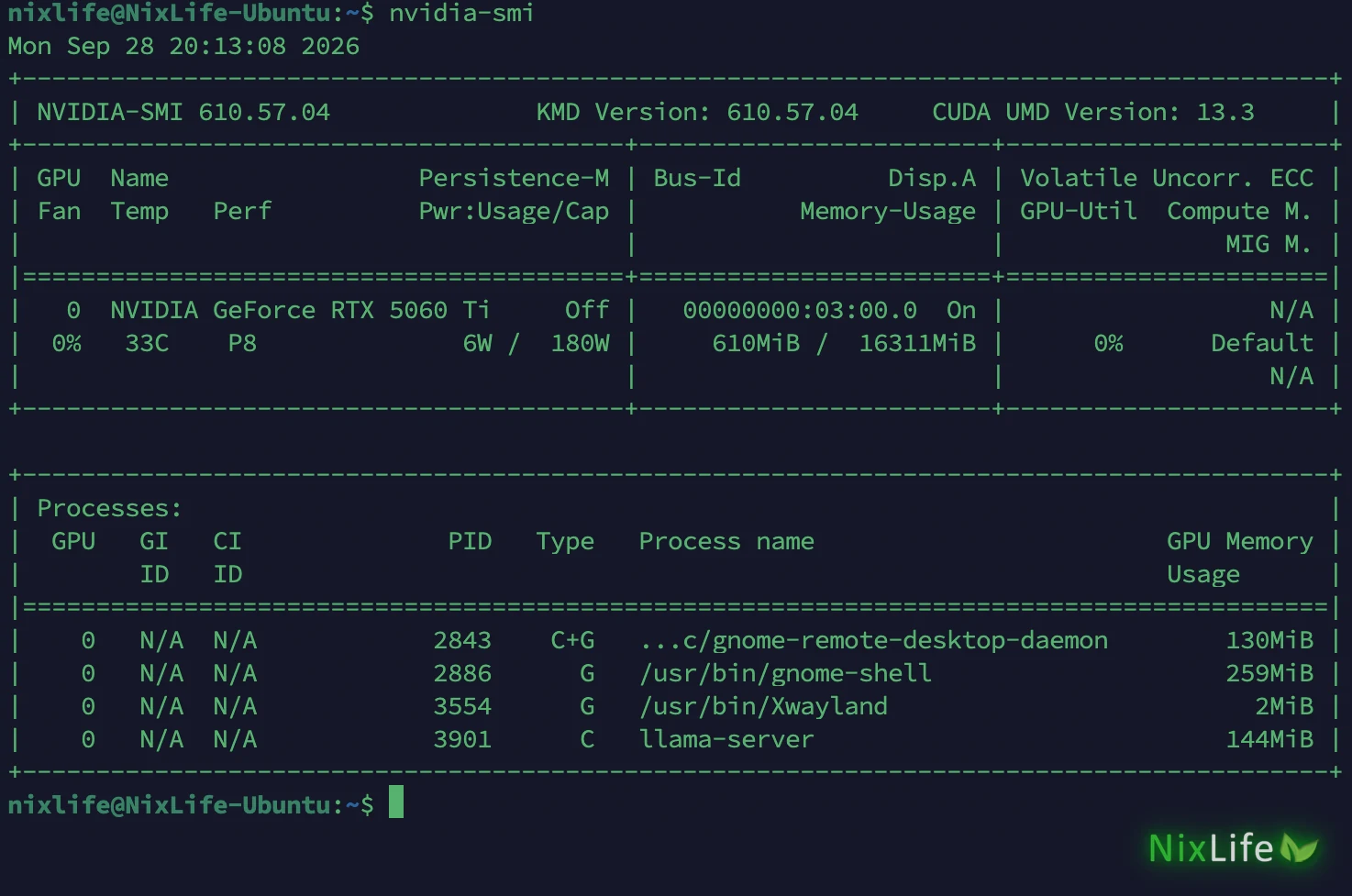The width and height of the screenshot is (1352, 896).
Task: Click the power usage '6W'
Action: 477,343
